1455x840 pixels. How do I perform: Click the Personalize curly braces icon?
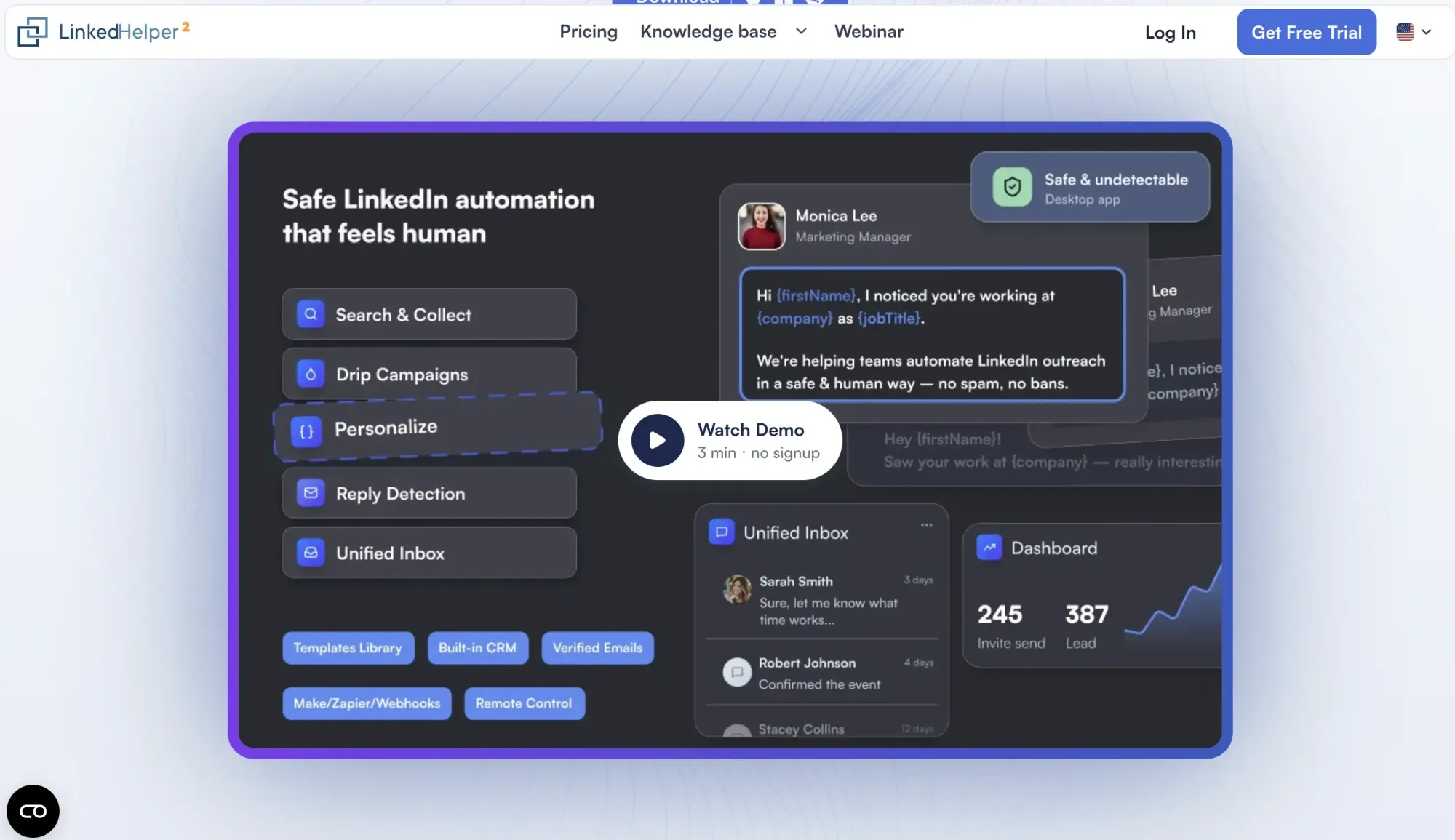306,431
